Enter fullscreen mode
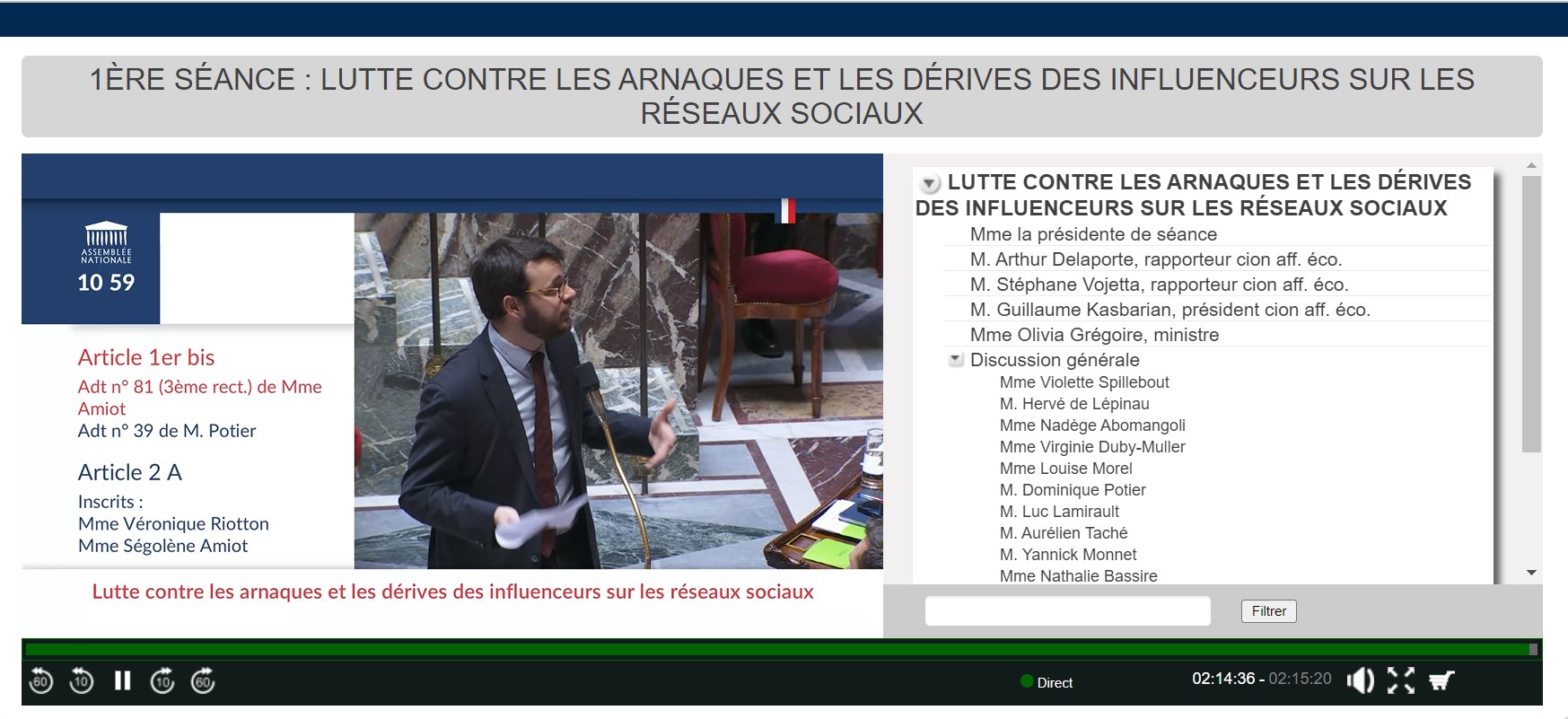Screen dimensions: 1568x719 [x=1401, y=680]
